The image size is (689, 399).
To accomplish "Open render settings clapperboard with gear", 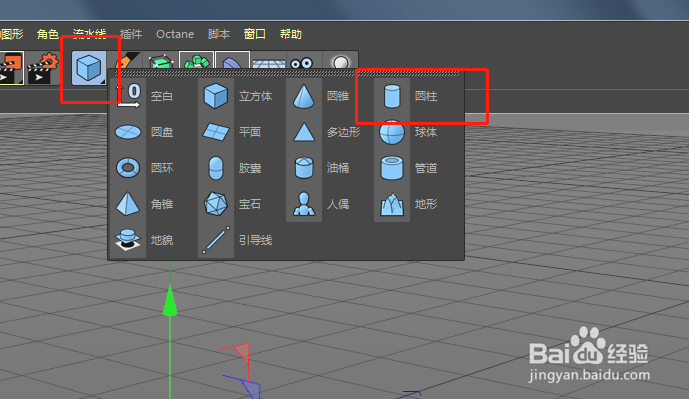I will (43, 68).
